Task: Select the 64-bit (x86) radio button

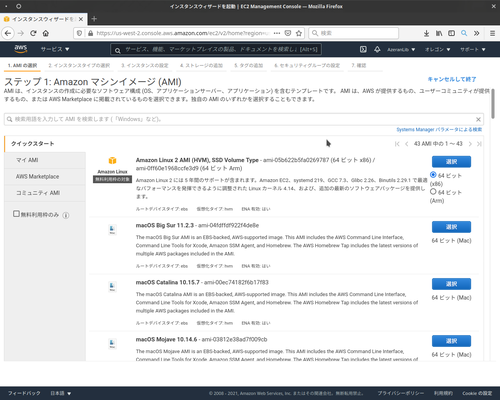Action: click(433, 175)
